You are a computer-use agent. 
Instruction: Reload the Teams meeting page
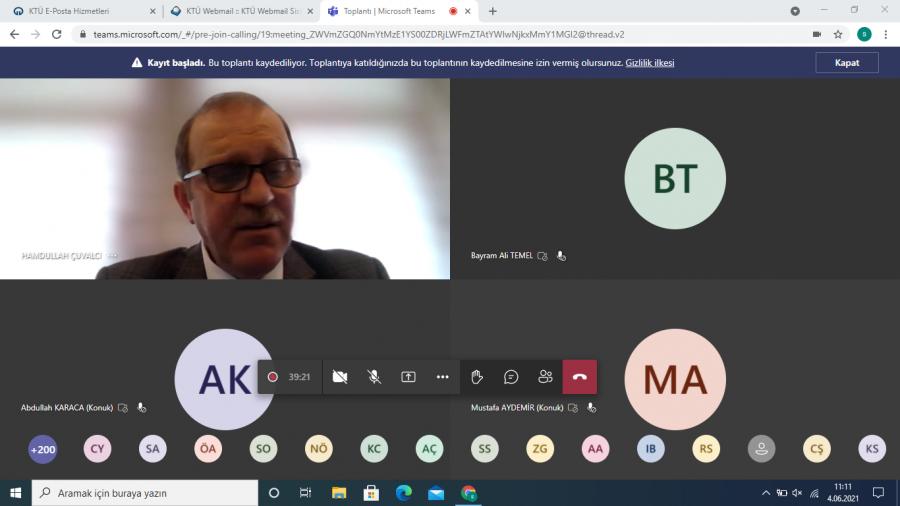click(x=58, y=34)
